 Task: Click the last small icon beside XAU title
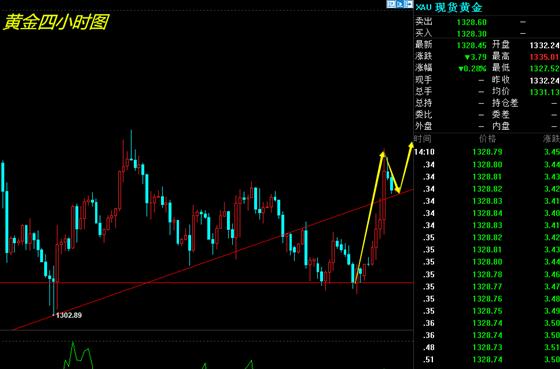coord(409,4)
